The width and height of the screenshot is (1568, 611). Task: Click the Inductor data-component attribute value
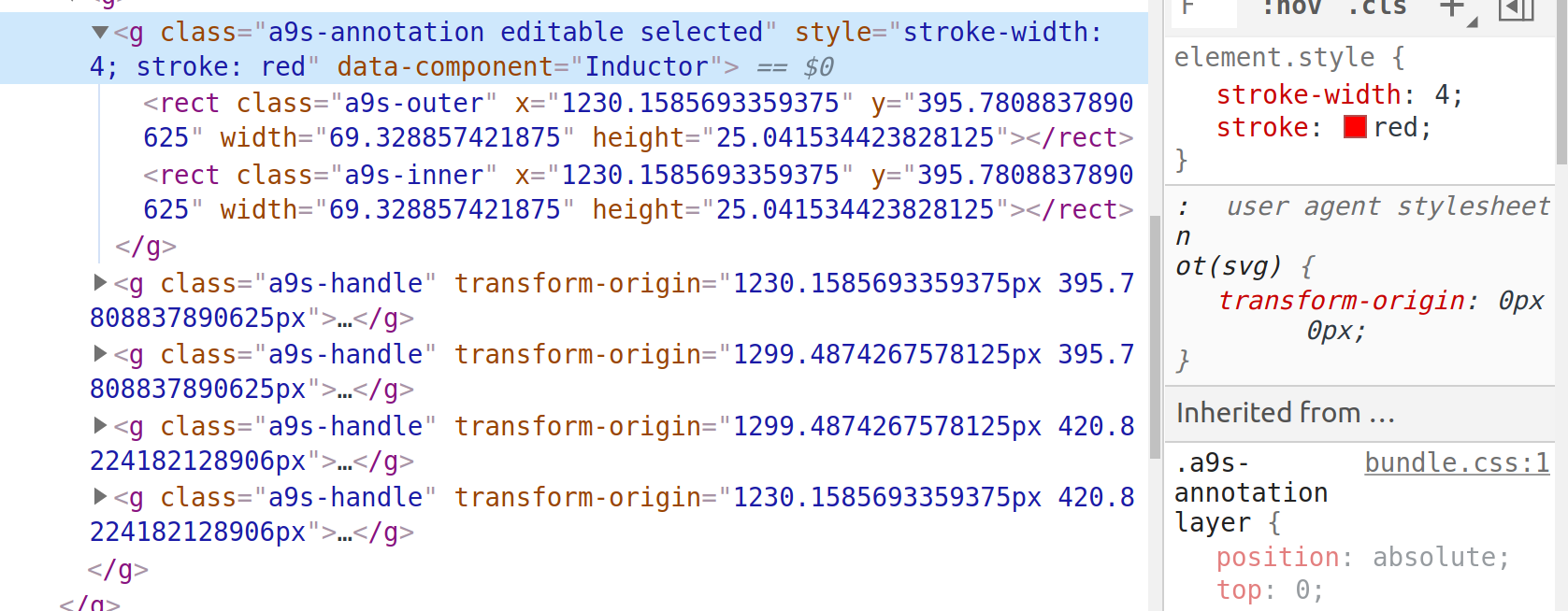tap(645, 66)
